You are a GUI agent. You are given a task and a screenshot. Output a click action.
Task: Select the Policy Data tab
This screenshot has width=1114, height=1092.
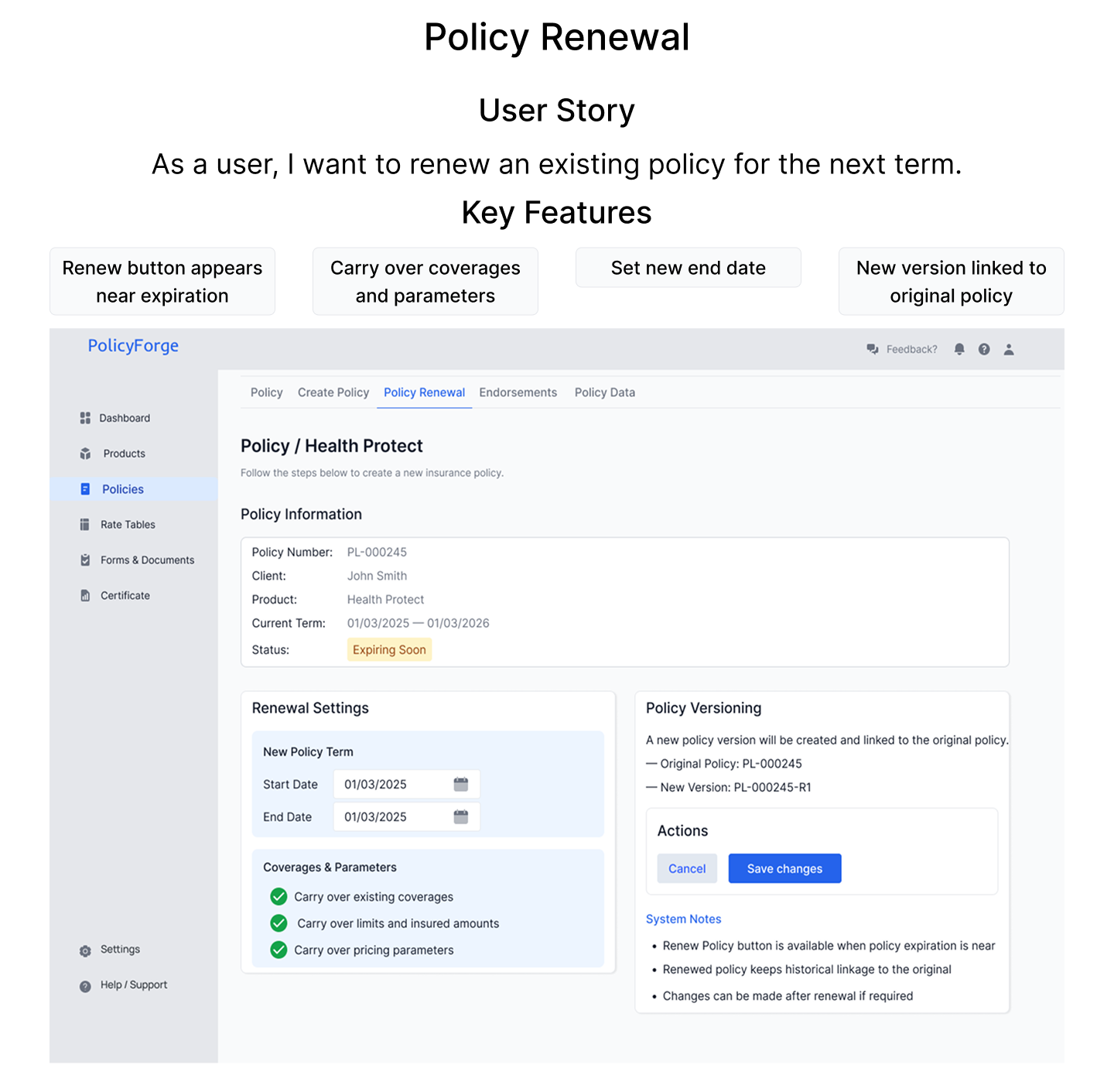tap(604, 392)
